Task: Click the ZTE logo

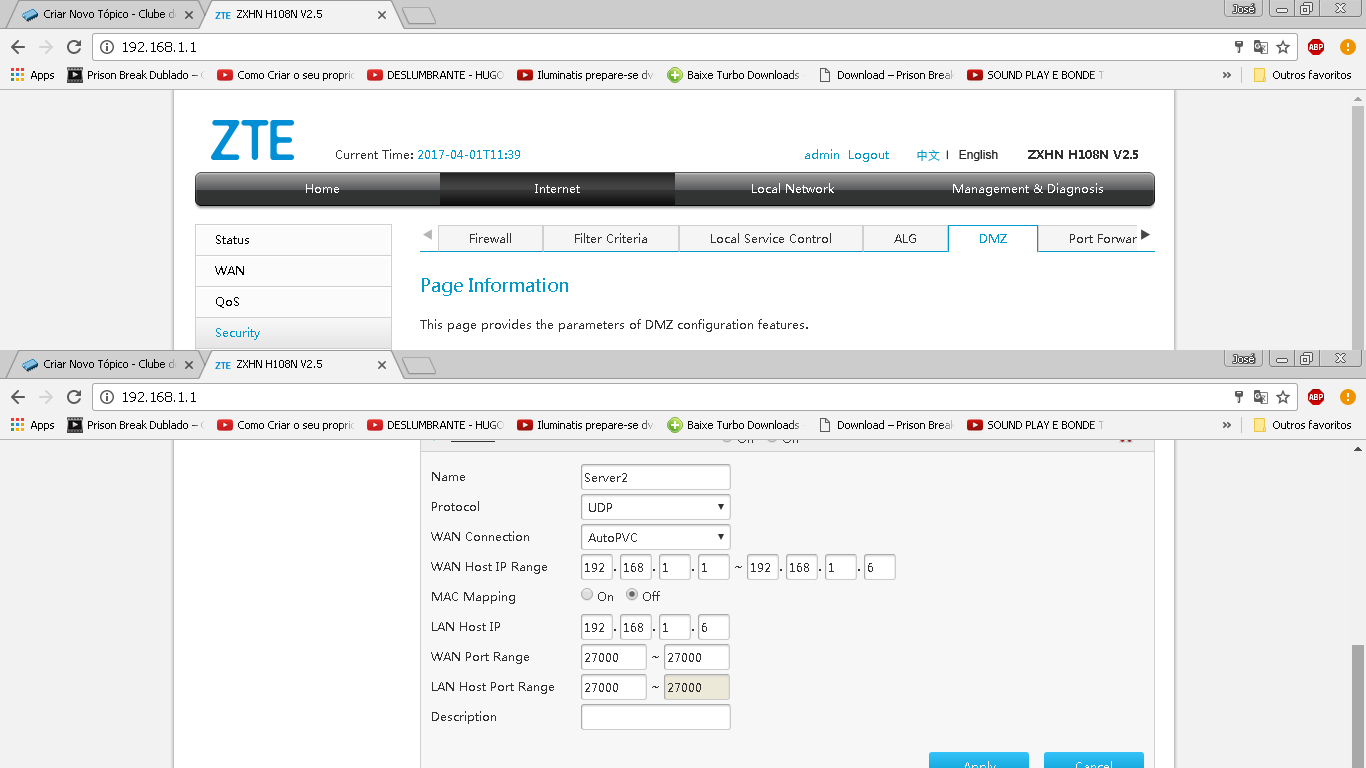Action: (x=252, y=140)
